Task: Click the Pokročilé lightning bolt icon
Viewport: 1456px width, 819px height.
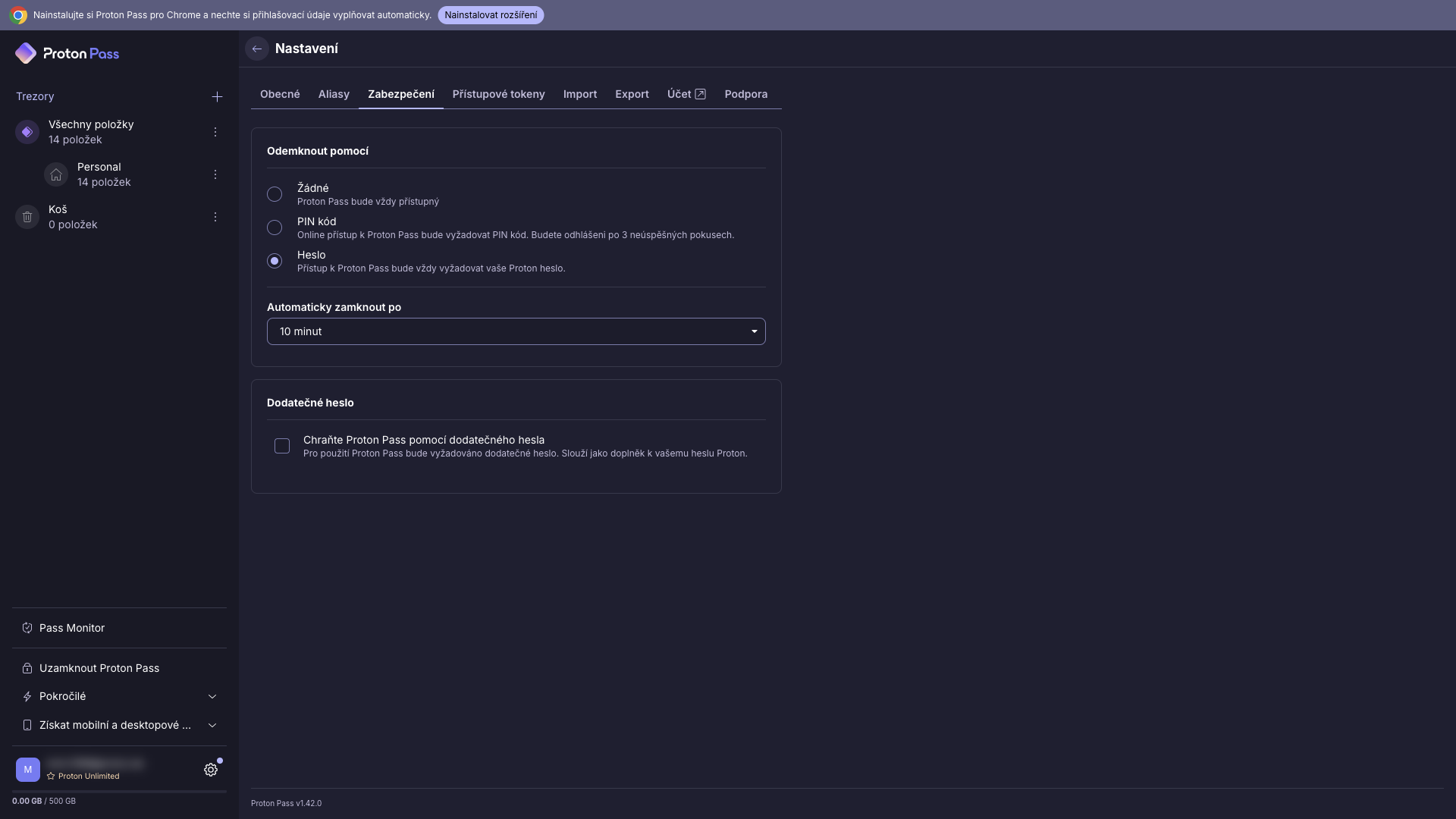Action: (27, 696)
